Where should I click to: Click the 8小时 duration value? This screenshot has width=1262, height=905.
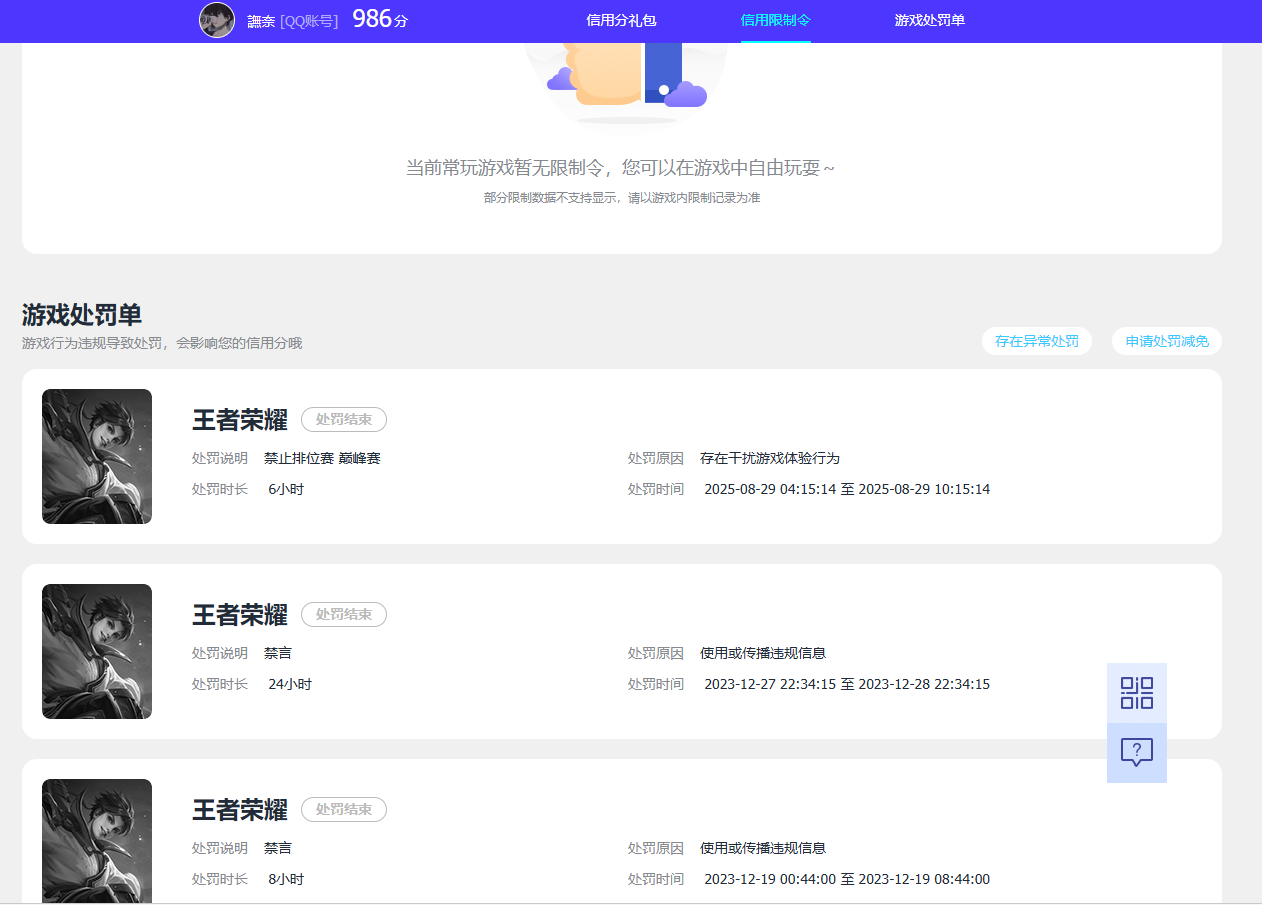286,879
